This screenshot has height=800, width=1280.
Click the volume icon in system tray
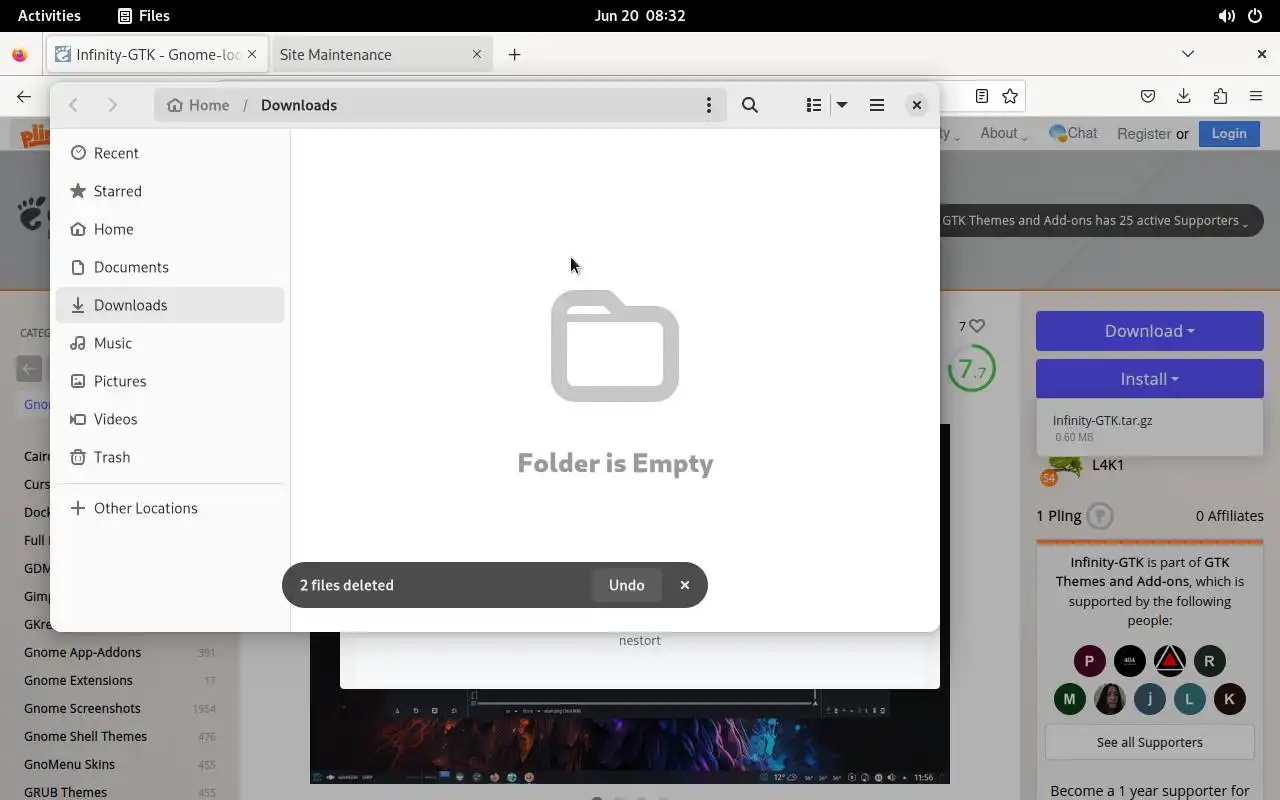pyautogui.click(x=1226, y=16)
